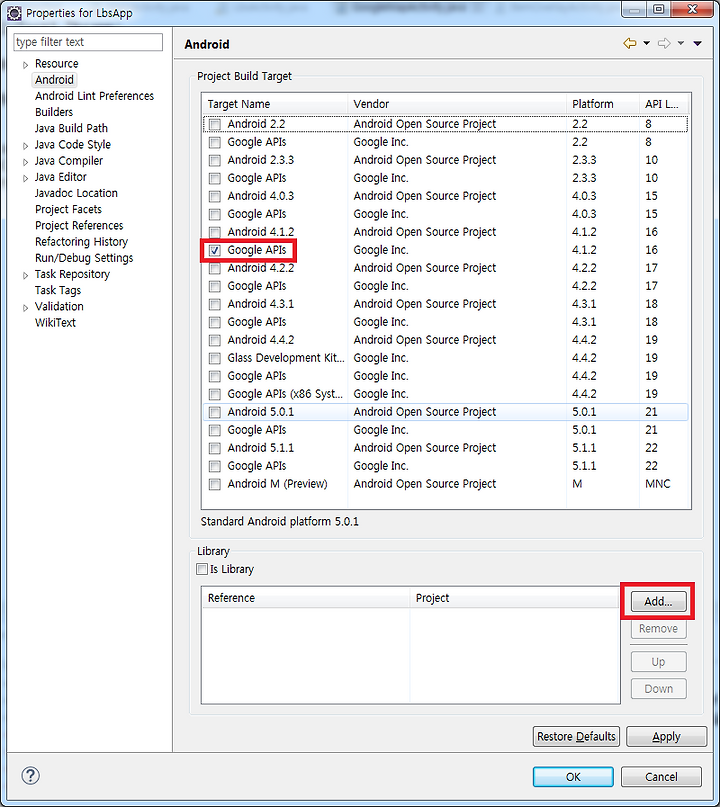The height and width of the screenshot is (807, 720).
Task: Check the Android M (Preview) checkbox
Action: 215,484
